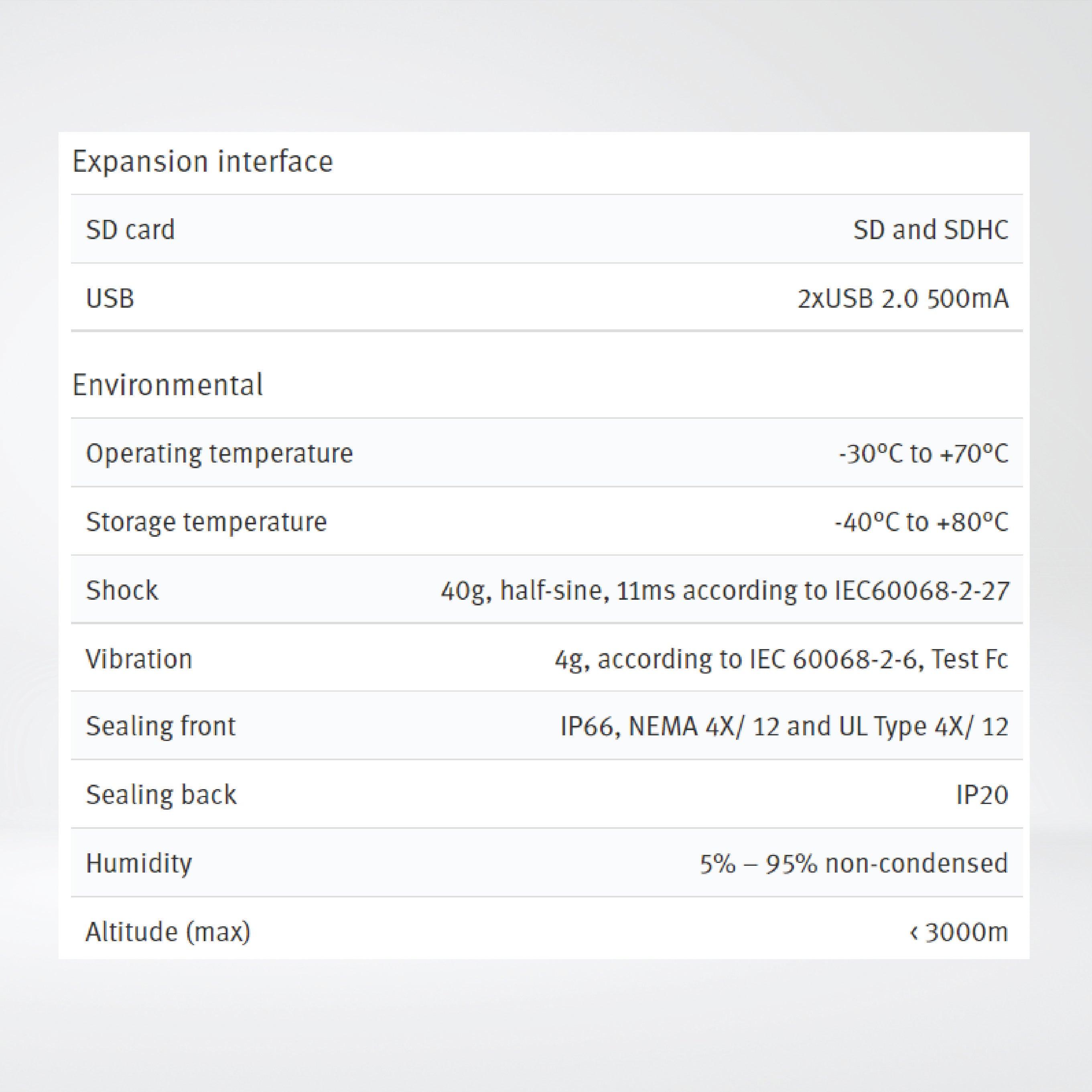Screen dimensions: 1092x1092
Task: Click the Operating temperature label
Action: (219, 453)
